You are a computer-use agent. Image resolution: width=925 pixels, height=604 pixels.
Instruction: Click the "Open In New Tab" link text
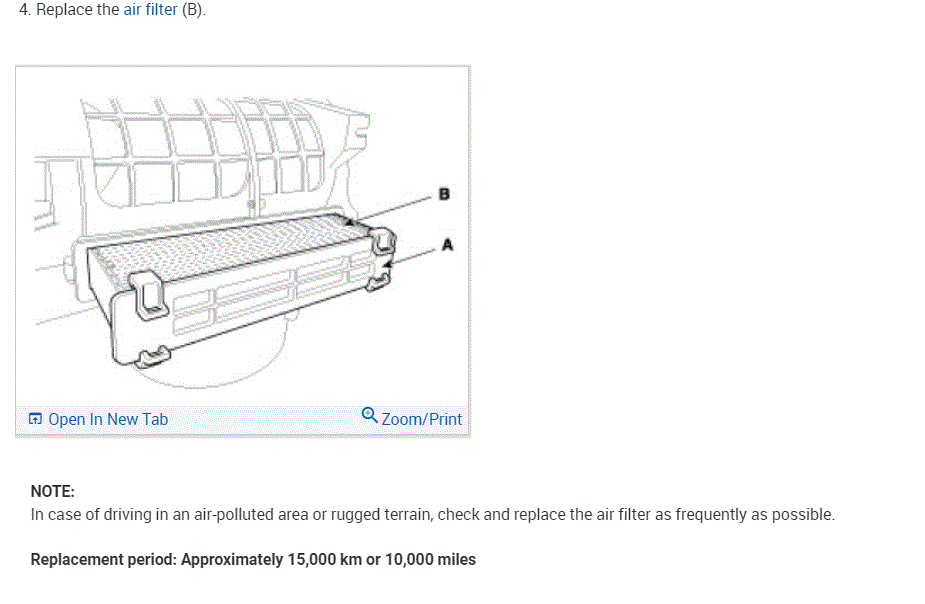pyautogui.click(x=108, y=420)
